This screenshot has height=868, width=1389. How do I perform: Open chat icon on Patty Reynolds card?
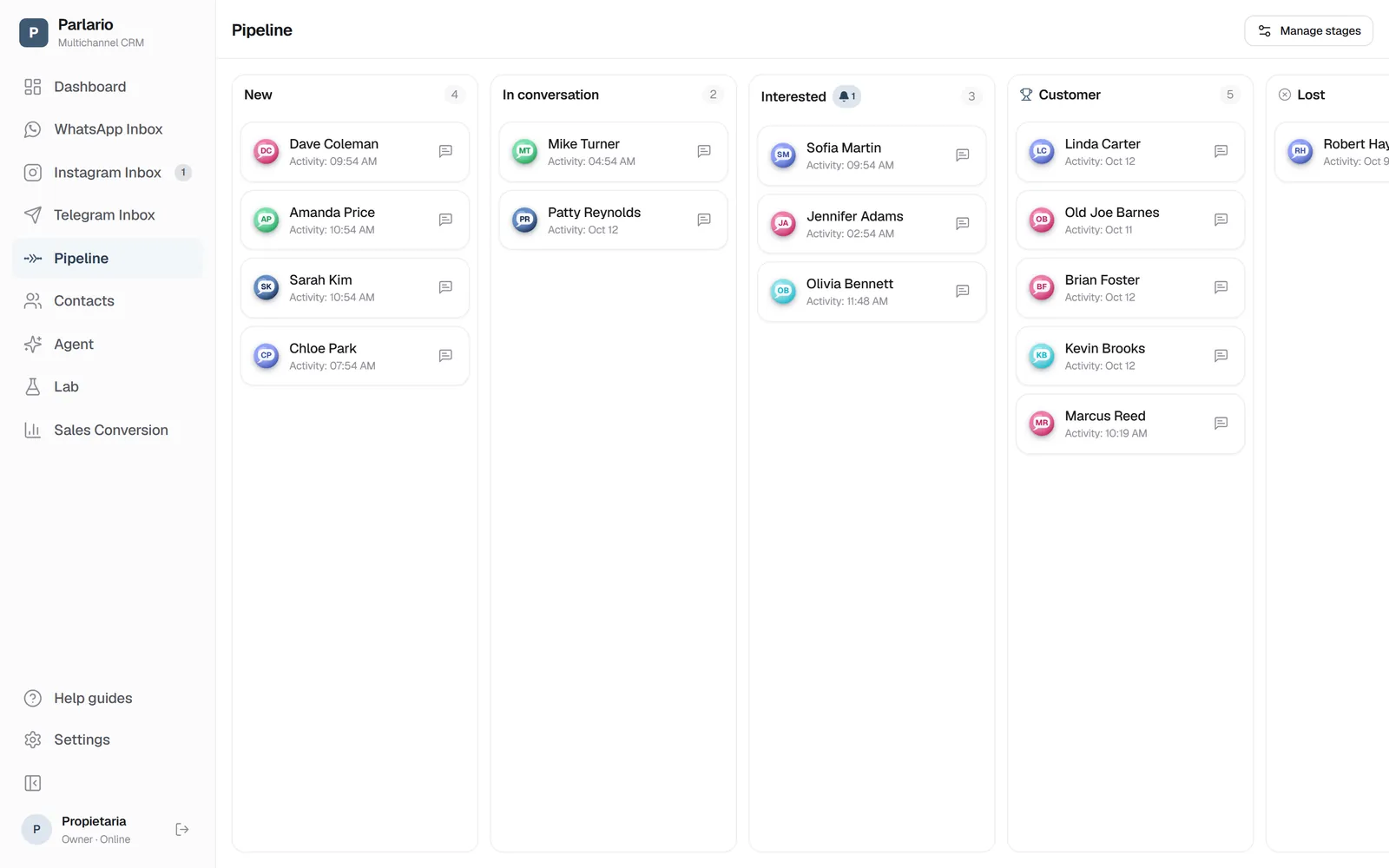(x=704, y=220)
